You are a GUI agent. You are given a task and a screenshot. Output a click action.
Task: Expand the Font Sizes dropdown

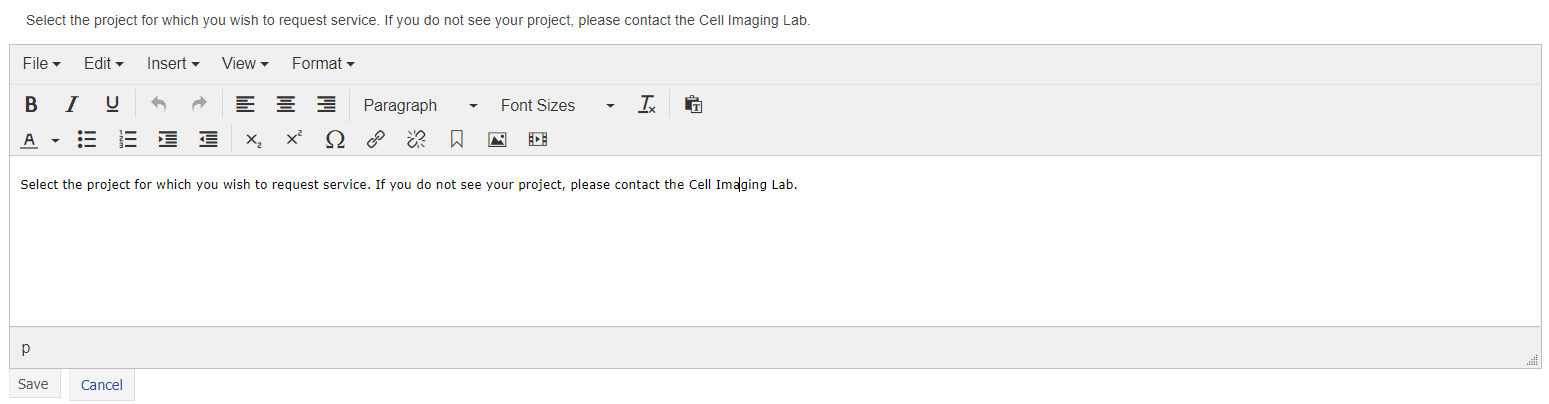tap(557, 105)
